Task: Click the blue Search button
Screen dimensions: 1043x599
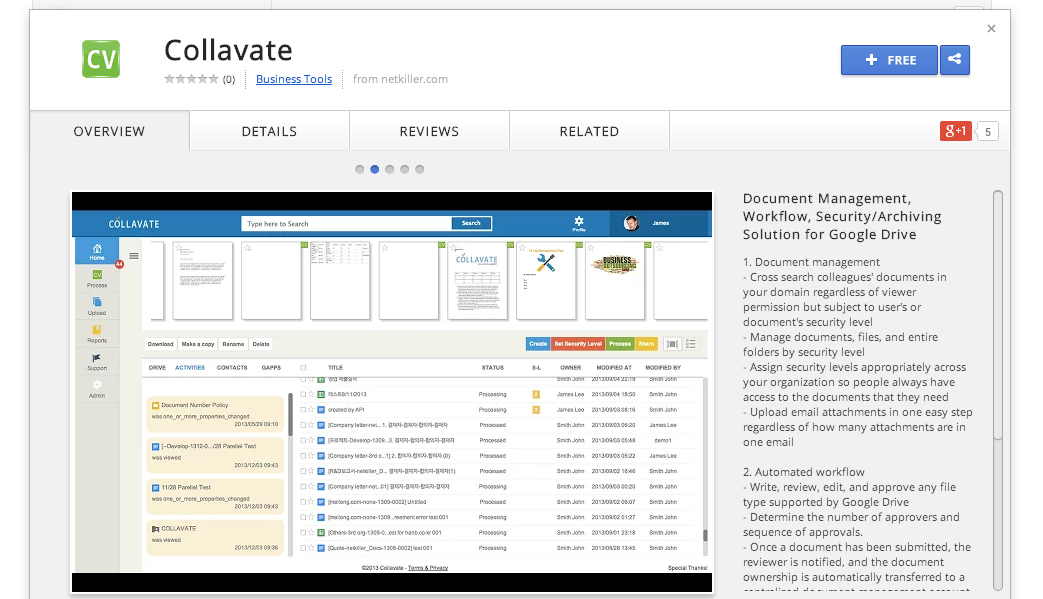Action: [x=471, y=223]
